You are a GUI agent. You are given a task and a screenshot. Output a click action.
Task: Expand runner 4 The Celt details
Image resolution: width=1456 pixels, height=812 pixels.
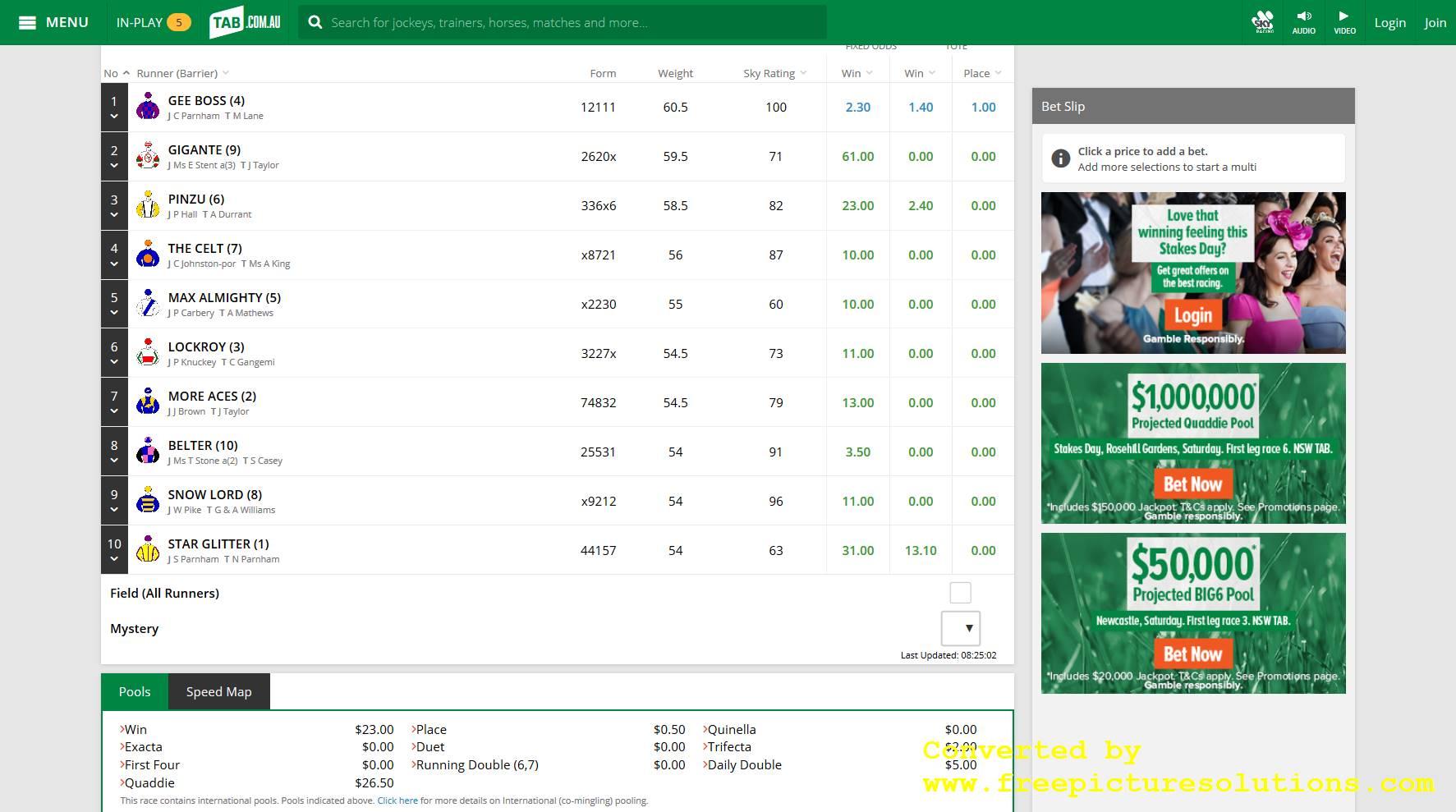114,264
